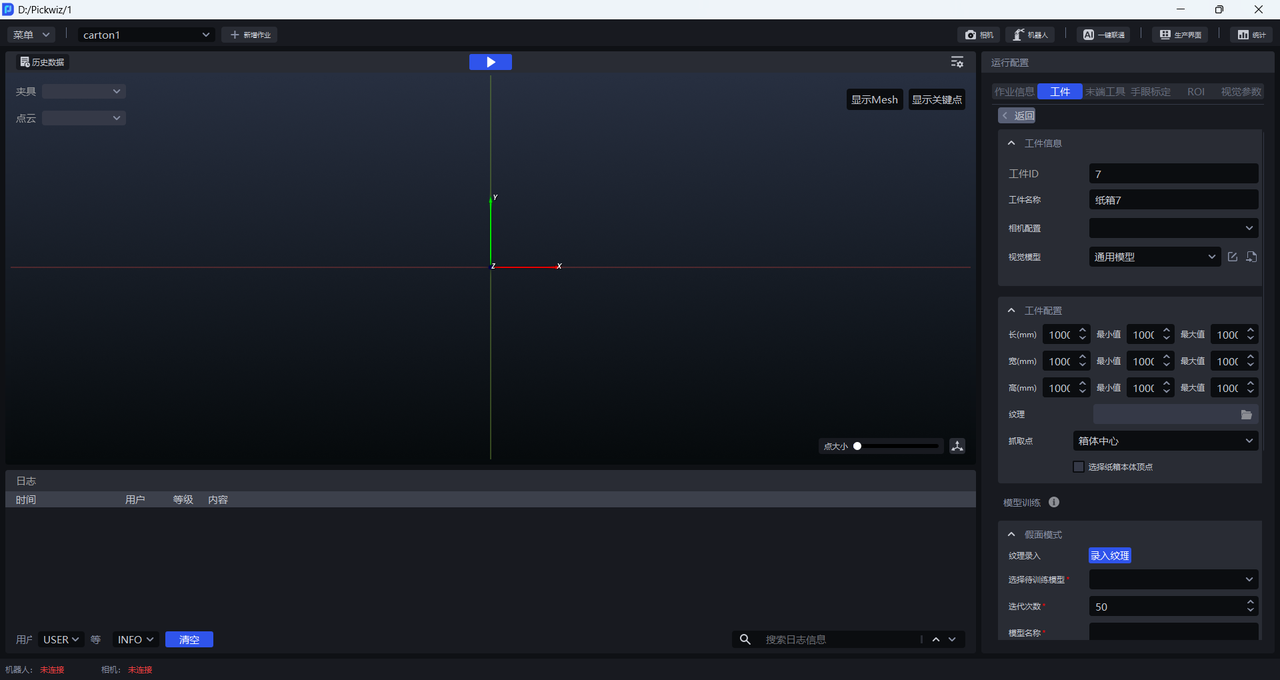Collapse the 工件信息 section
This screenshot has height=680, width=1280.
click(1012, 143)
